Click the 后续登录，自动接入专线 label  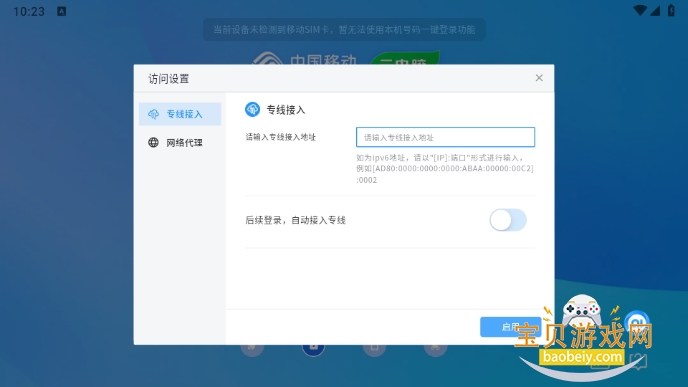coord(295,220)
